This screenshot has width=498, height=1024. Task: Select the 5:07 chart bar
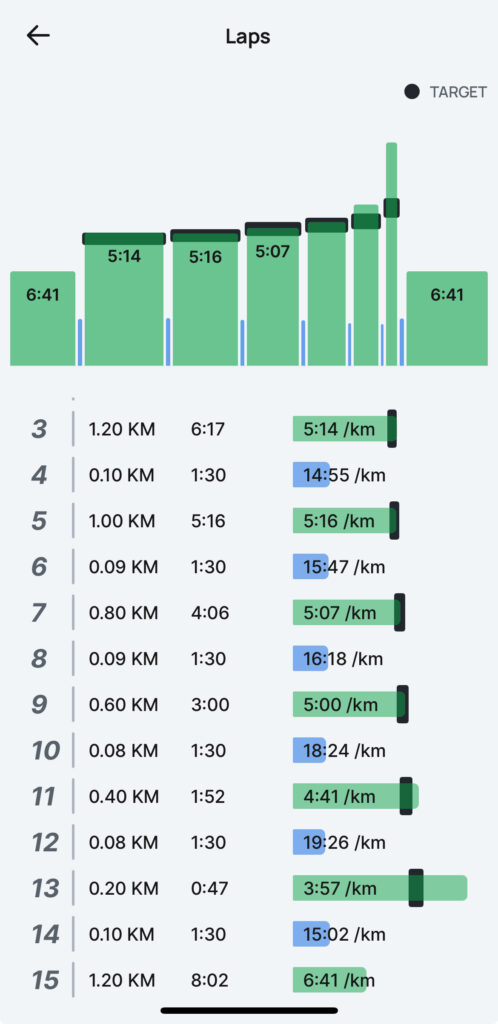[273, 295]
